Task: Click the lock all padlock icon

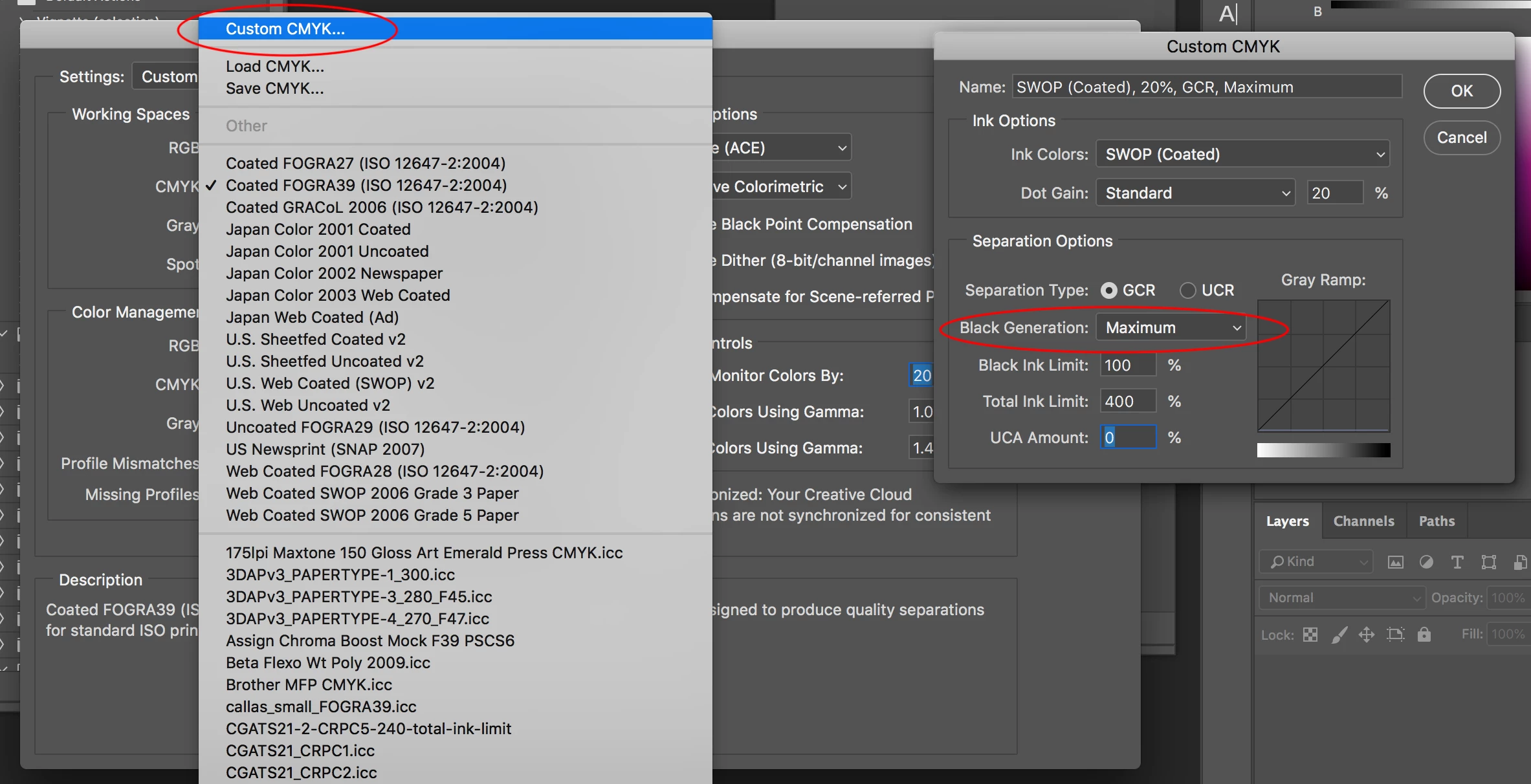Action: pyautogui.click(x=1424, y=635)
